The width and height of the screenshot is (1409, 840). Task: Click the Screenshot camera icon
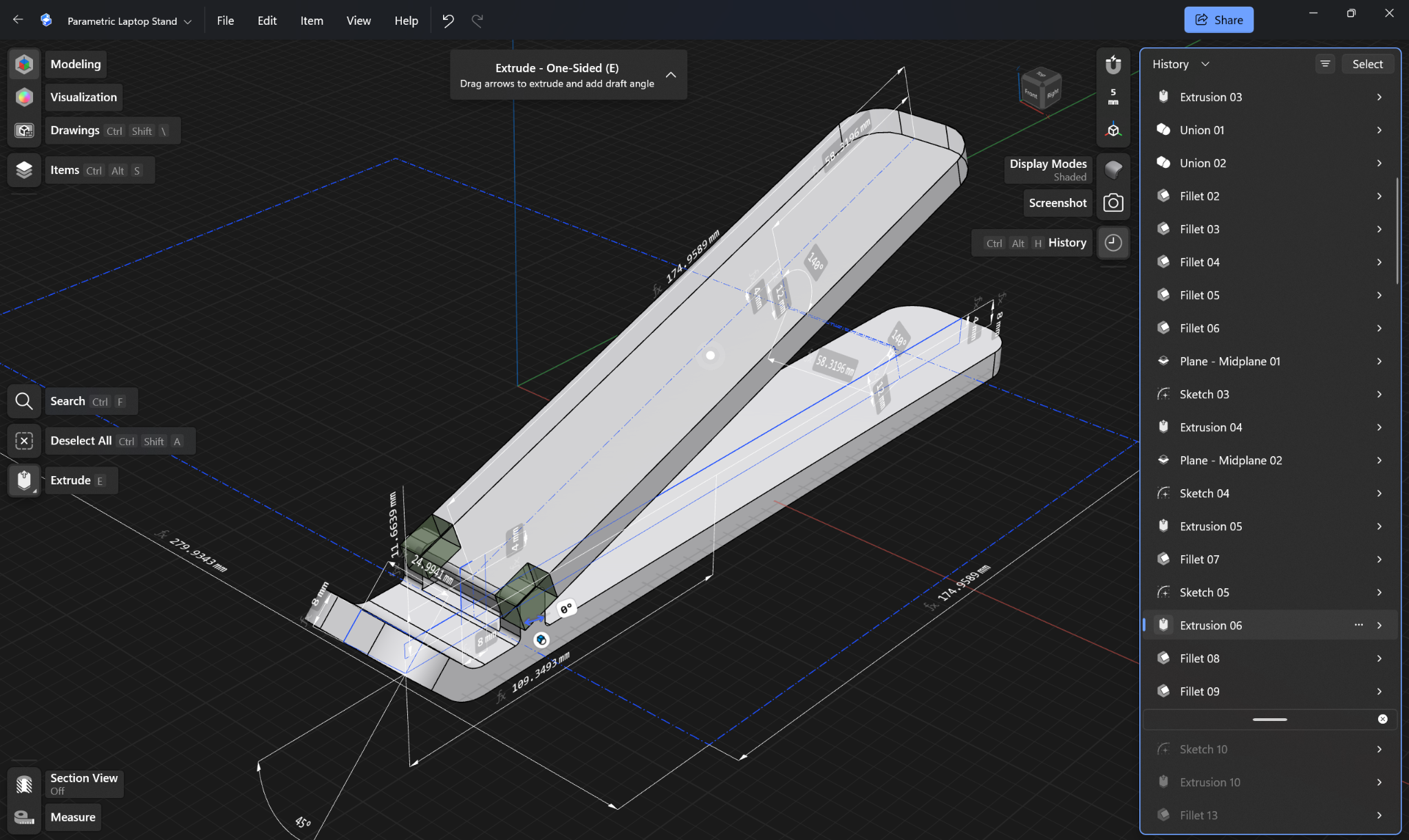pyautogui.click(x=1113, y=203)
